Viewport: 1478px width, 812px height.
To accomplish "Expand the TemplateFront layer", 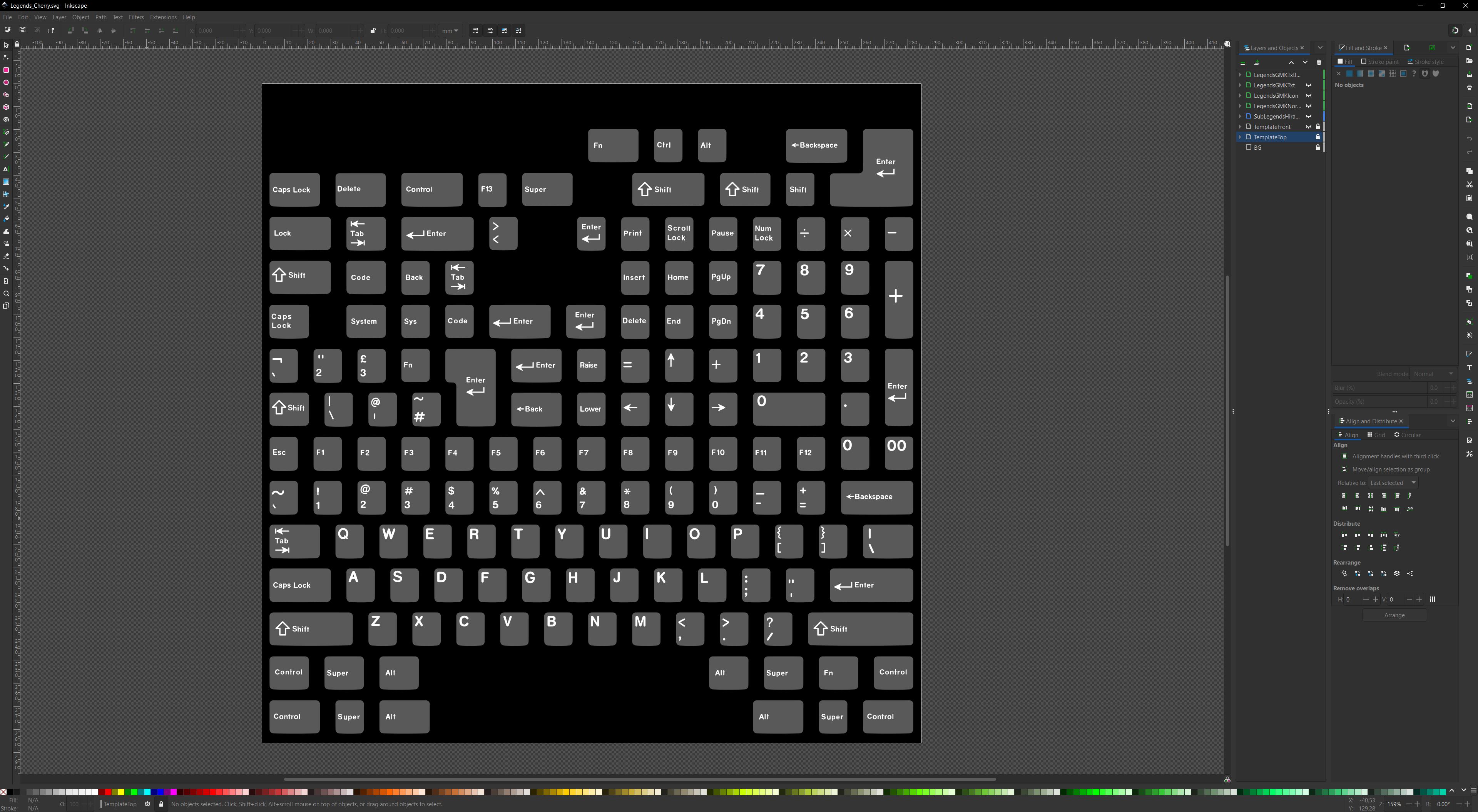I will [x=1241, y=127].
